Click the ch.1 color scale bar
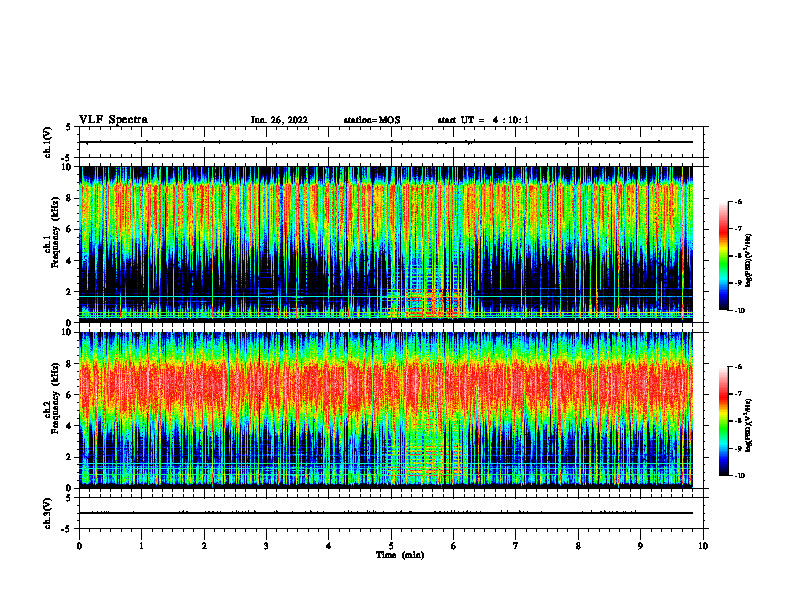 click(724, 256)
